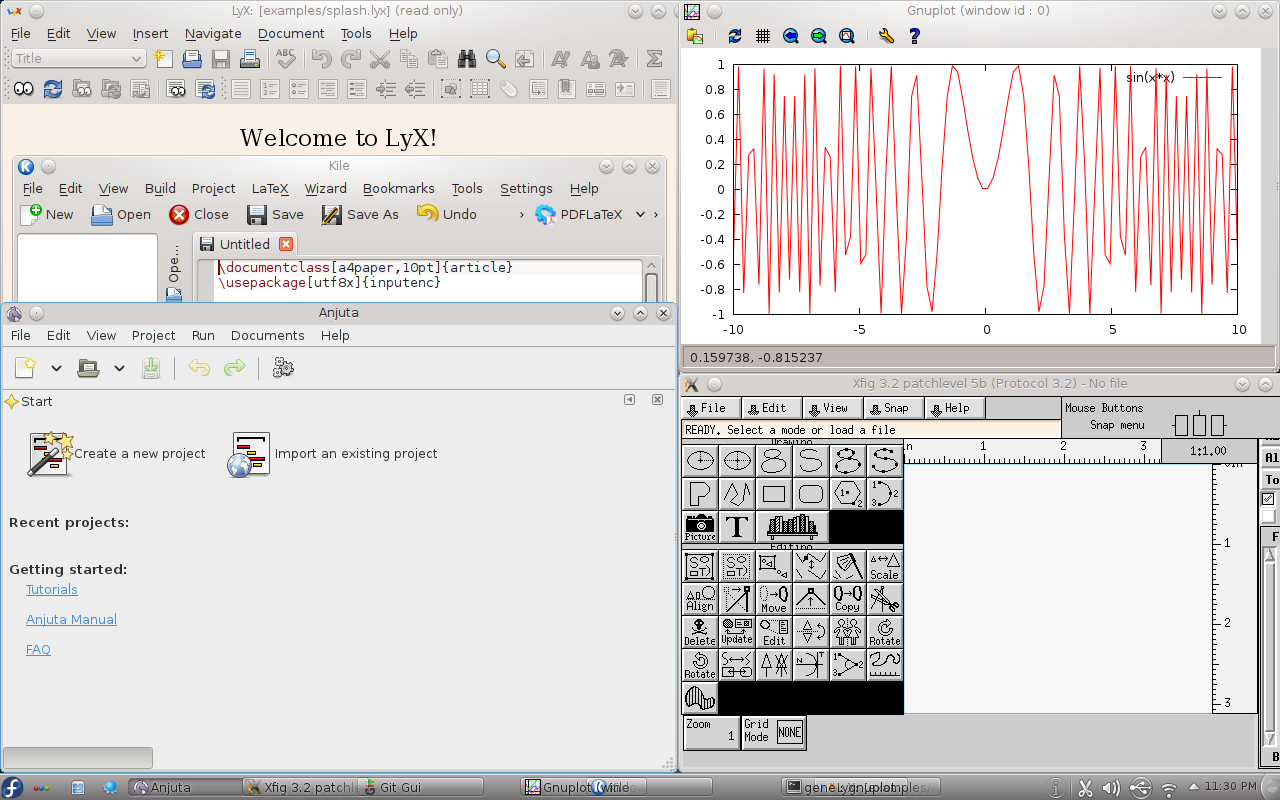Click the replot refresh icon in Gnuplot
Image resolution: width=1280 pixels, height=800 pixels.
pyautogui.click(x=735, y=36)
